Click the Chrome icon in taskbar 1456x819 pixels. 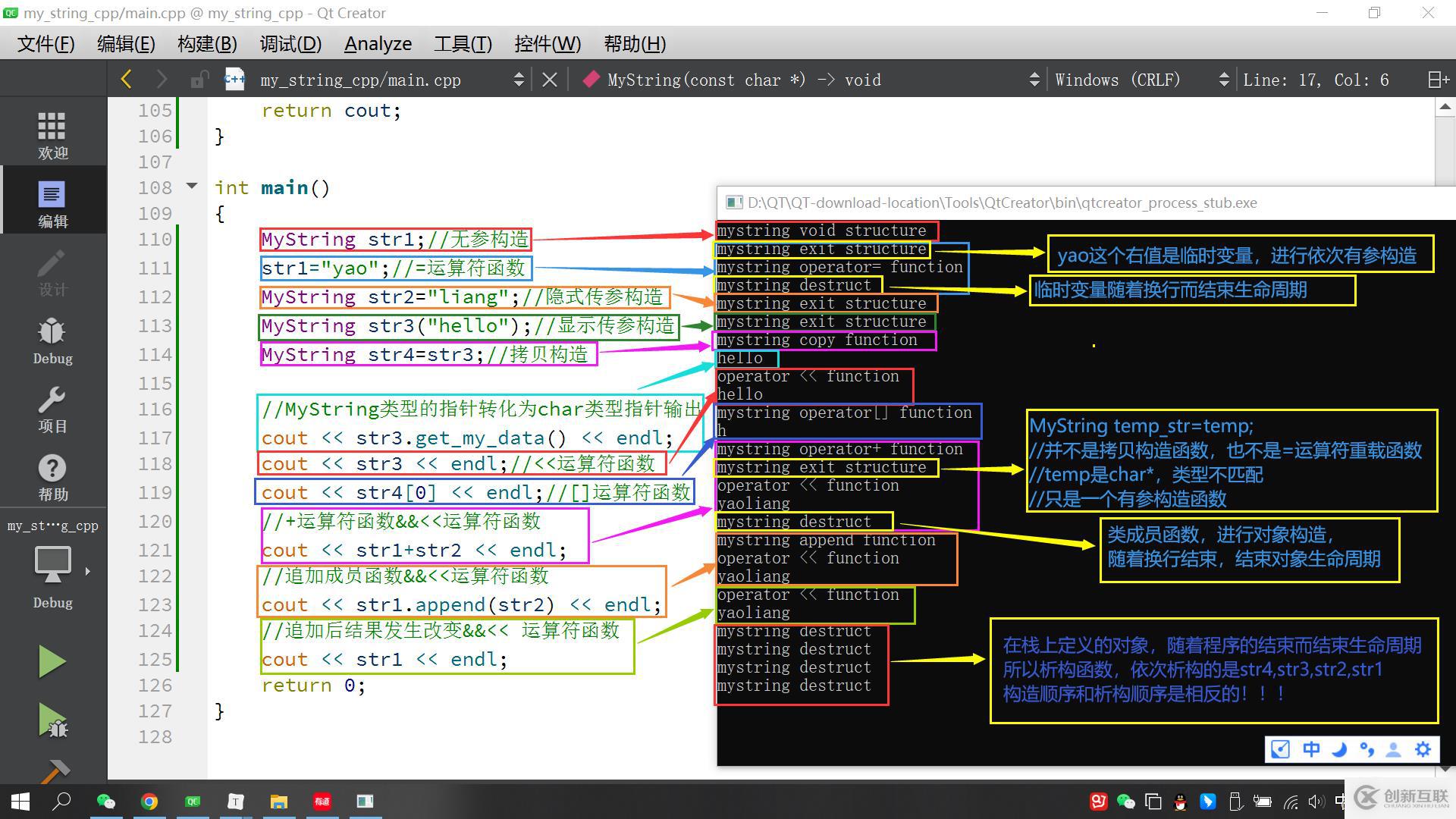tap(149, 802)
